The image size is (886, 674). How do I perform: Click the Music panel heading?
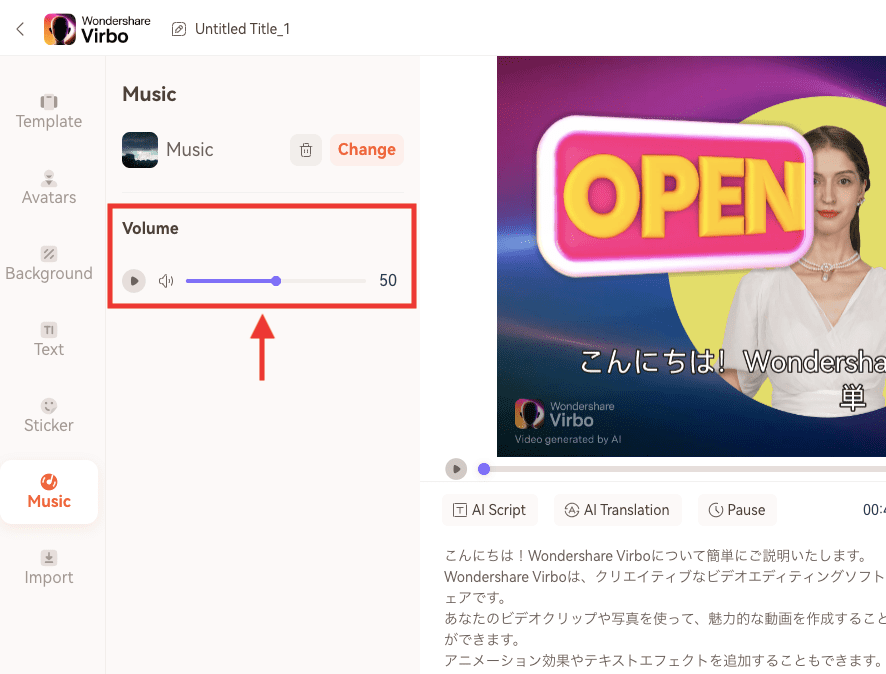point(149,94)
